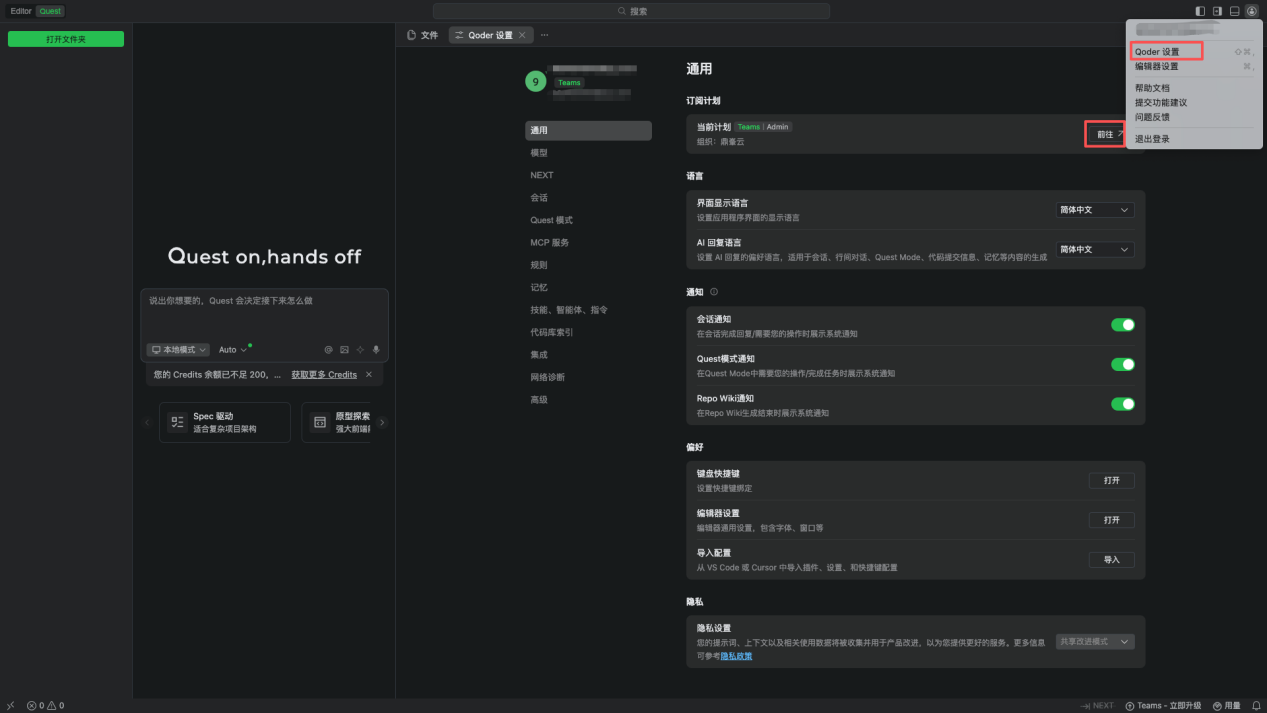The height and width of the screenshot is (713, 1267).
Task: Open the tab overflow ellipsis menu
Action: click(545, 35)
